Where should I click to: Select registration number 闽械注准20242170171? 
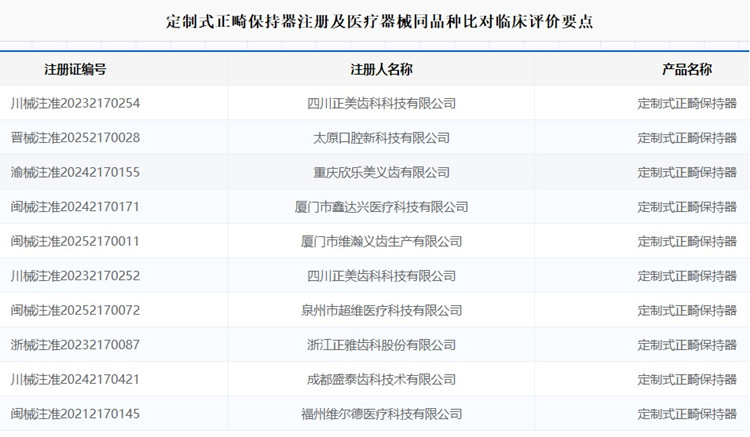click(75, 207)
